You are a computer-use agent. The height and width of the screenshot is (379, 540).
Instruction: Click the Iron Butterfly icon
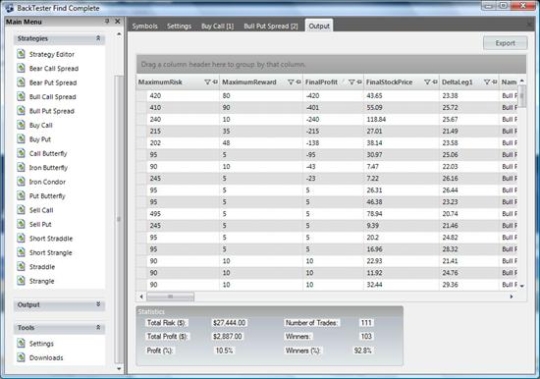21,167
